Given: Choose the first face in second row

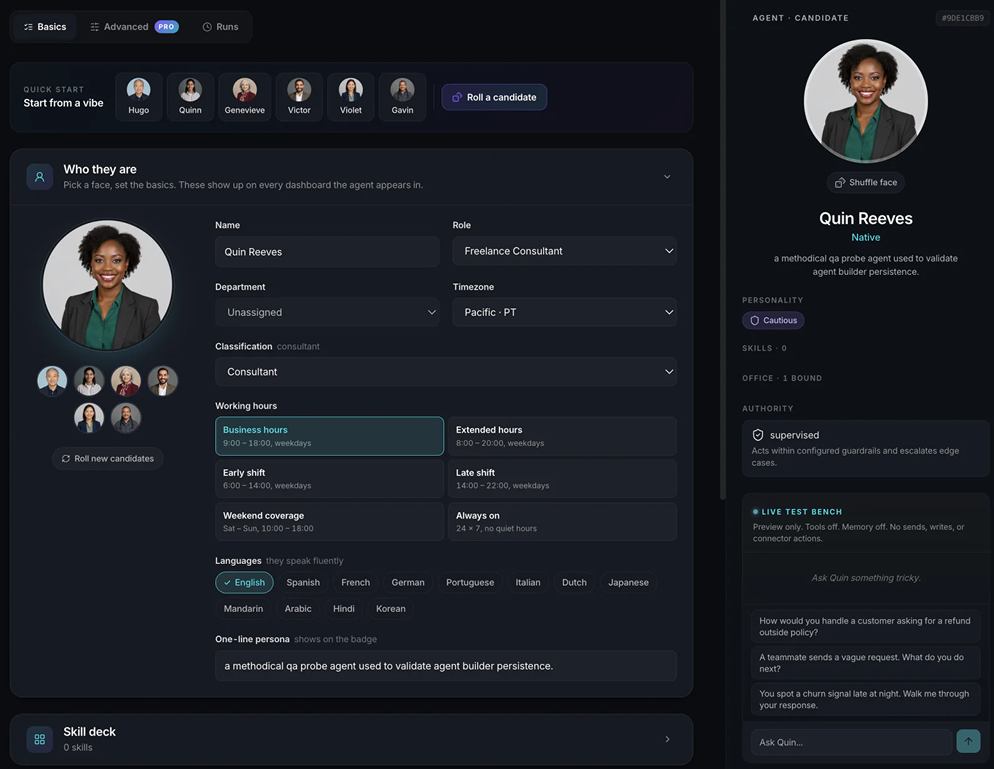Looking at the screenshot, I should 89,418.
